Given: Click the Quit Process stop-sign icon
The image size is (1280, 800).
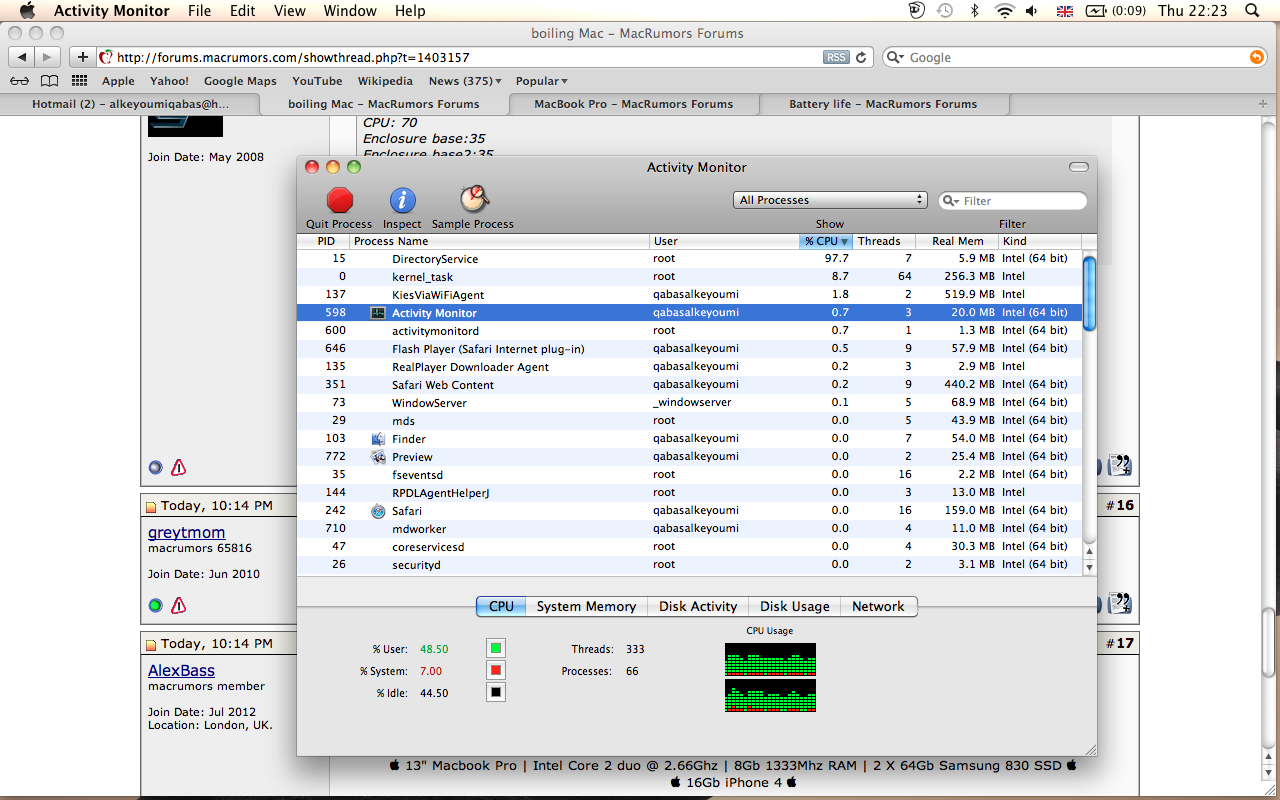Looking at the screenshot, I should (x=340, y=200).
